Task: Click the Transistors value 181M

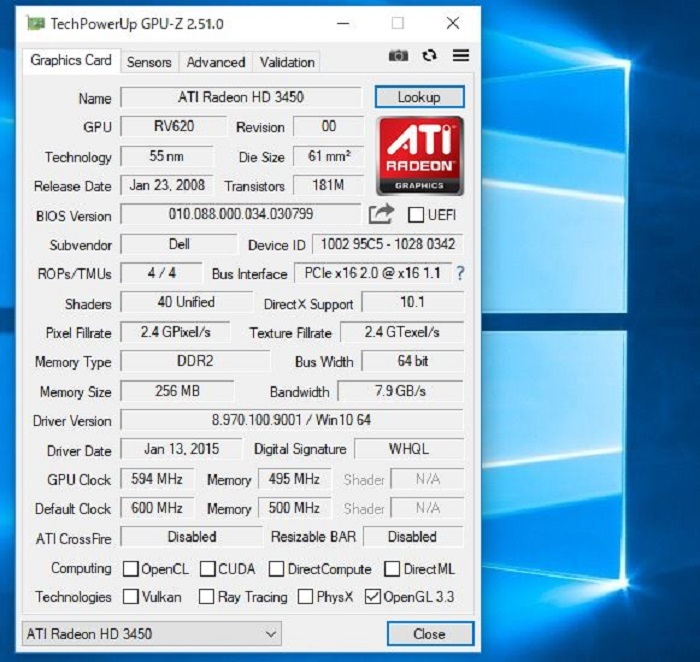Action: click(329, 185)
